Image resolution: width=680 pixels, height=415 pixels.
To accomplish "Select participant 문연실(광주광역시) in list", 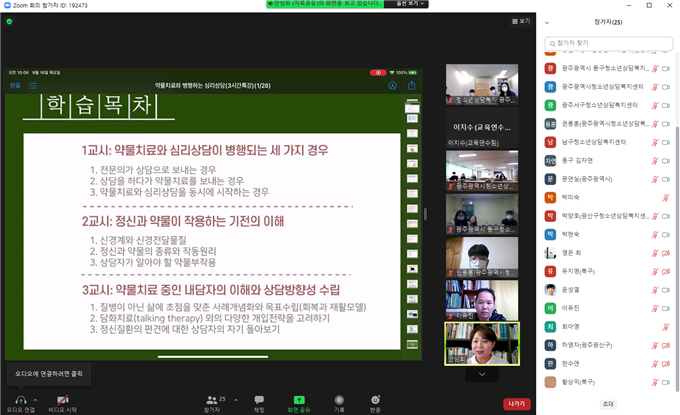I will [x=590, y=178].
